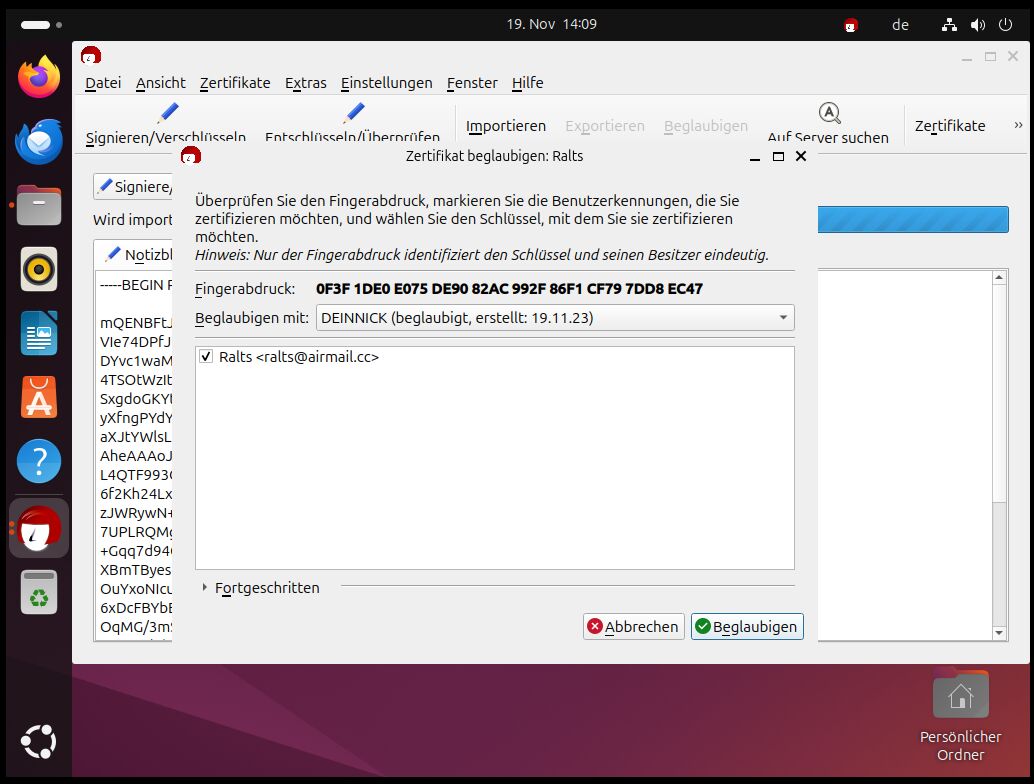Open the Beglaubigen mit dropdown
Viewport: 1034px width, 784px height.
(x=555, y=318)
